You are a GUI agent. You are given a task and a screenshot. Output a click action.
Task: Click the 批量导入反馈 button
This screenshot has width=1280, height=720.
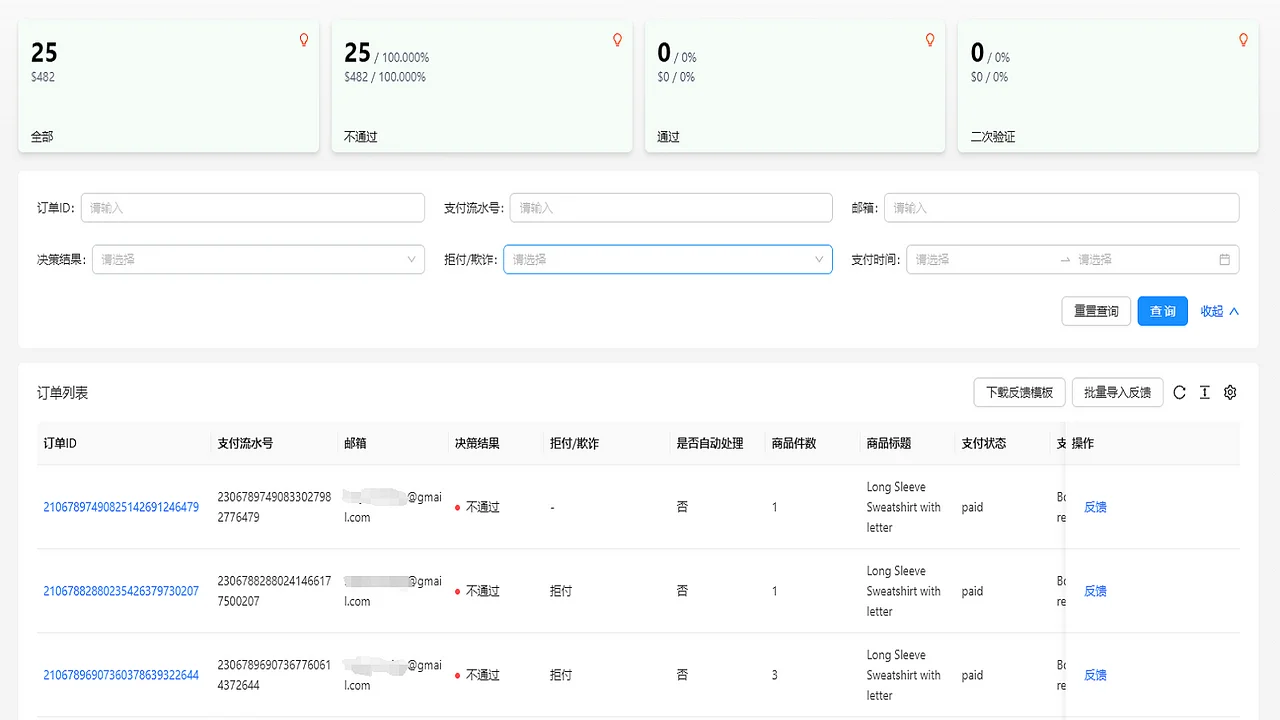1117,392
